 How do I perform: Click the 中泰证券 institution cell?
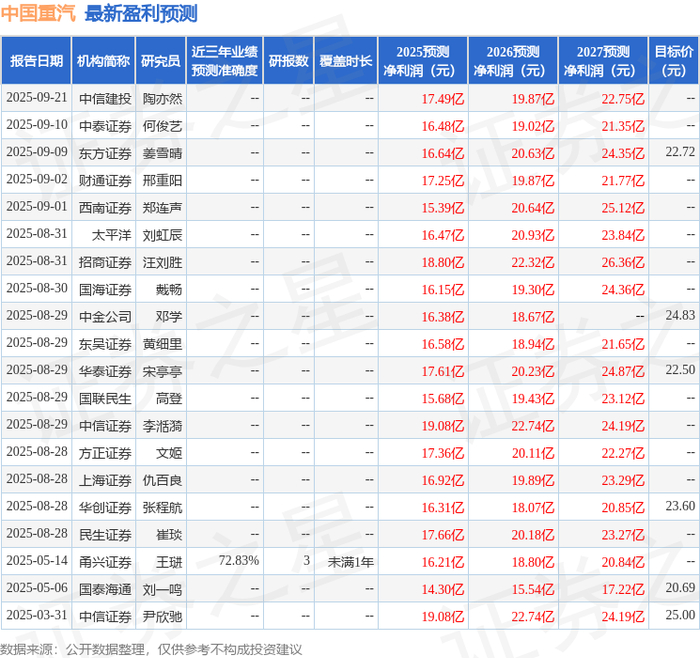(105, 126)
